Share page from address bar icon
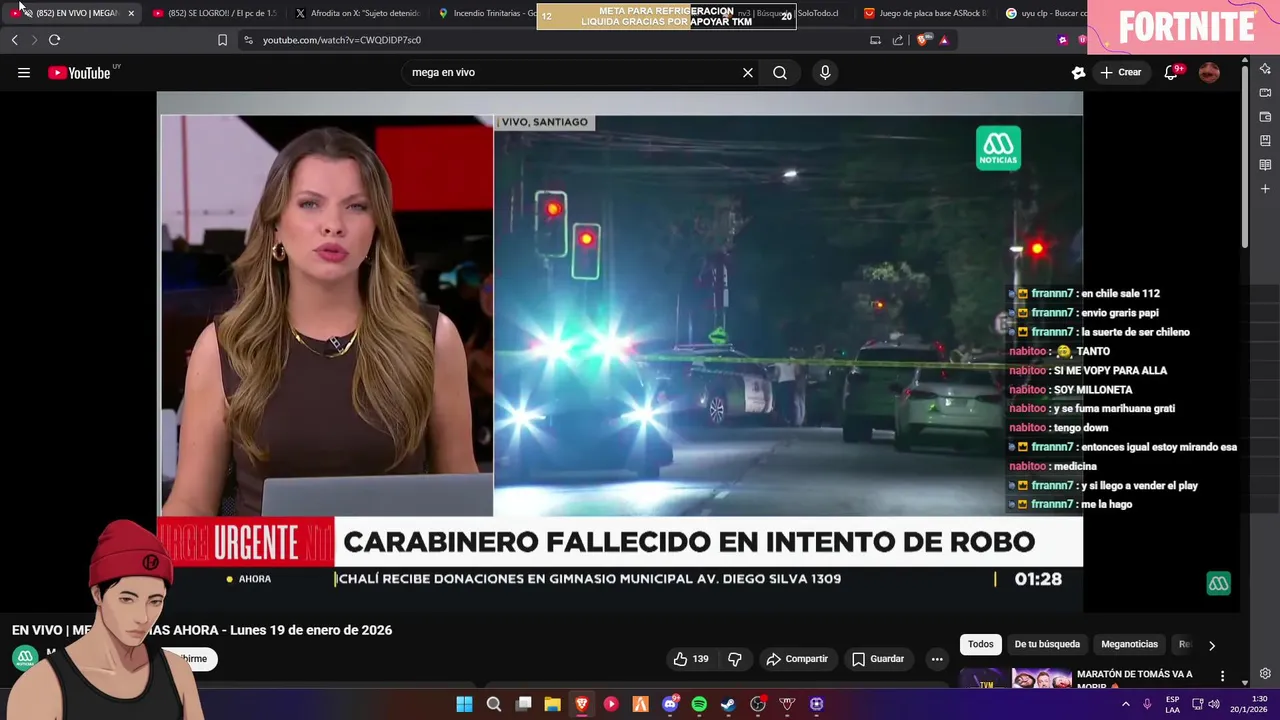The height and width of the screenshot is (720, 1280). coord(897,40)
